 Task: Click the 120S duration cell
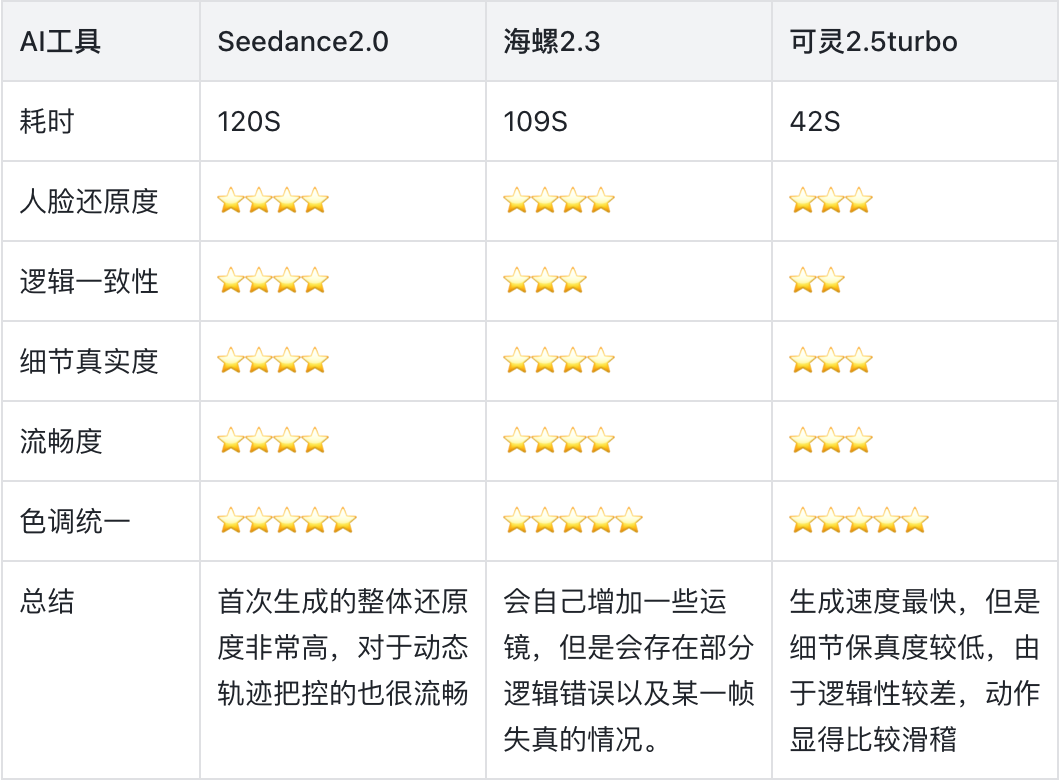(249, 122)
